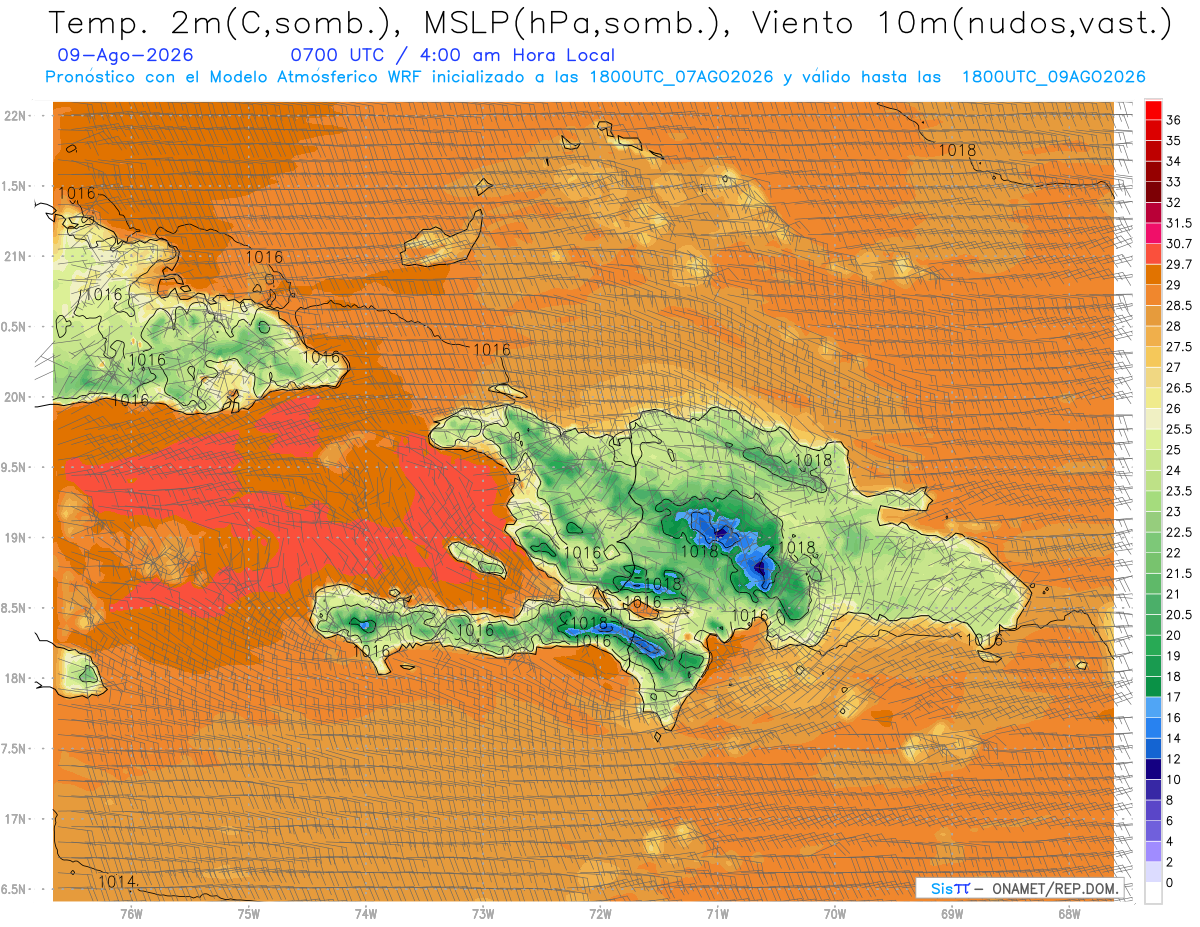Click the valid-until time '1800UTC_09AGO2026'
This screenshot has height=927, width=1200.
click(1053, 77)
